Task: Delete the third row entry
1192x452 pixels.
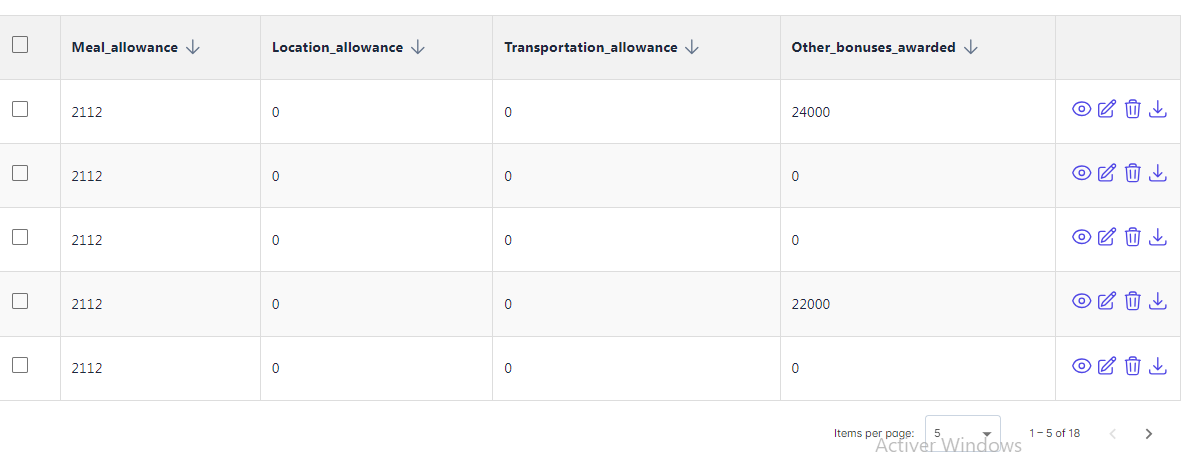Action: [x=1132, y=237]
